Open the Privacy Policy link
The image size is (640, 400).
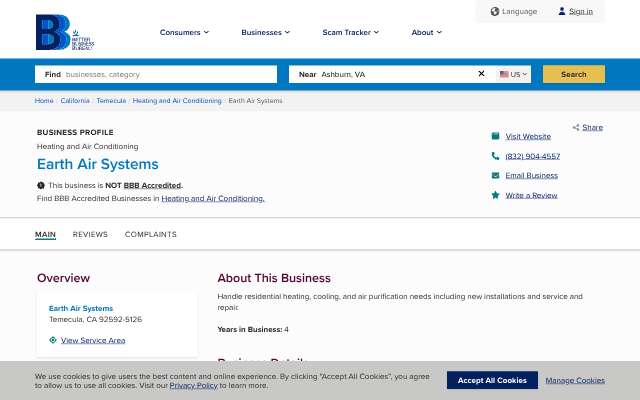(x=193, y=385)
